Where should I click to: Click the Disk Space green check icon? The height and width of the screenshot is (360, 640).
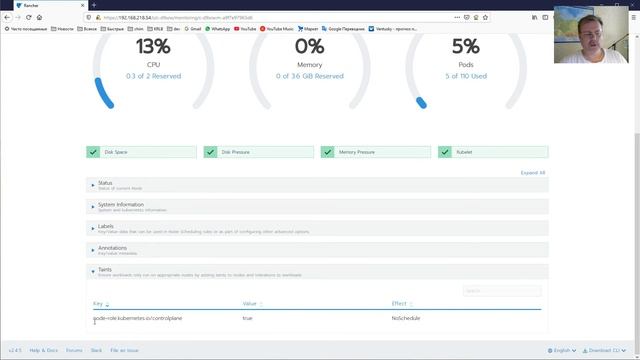coord(93,152)
